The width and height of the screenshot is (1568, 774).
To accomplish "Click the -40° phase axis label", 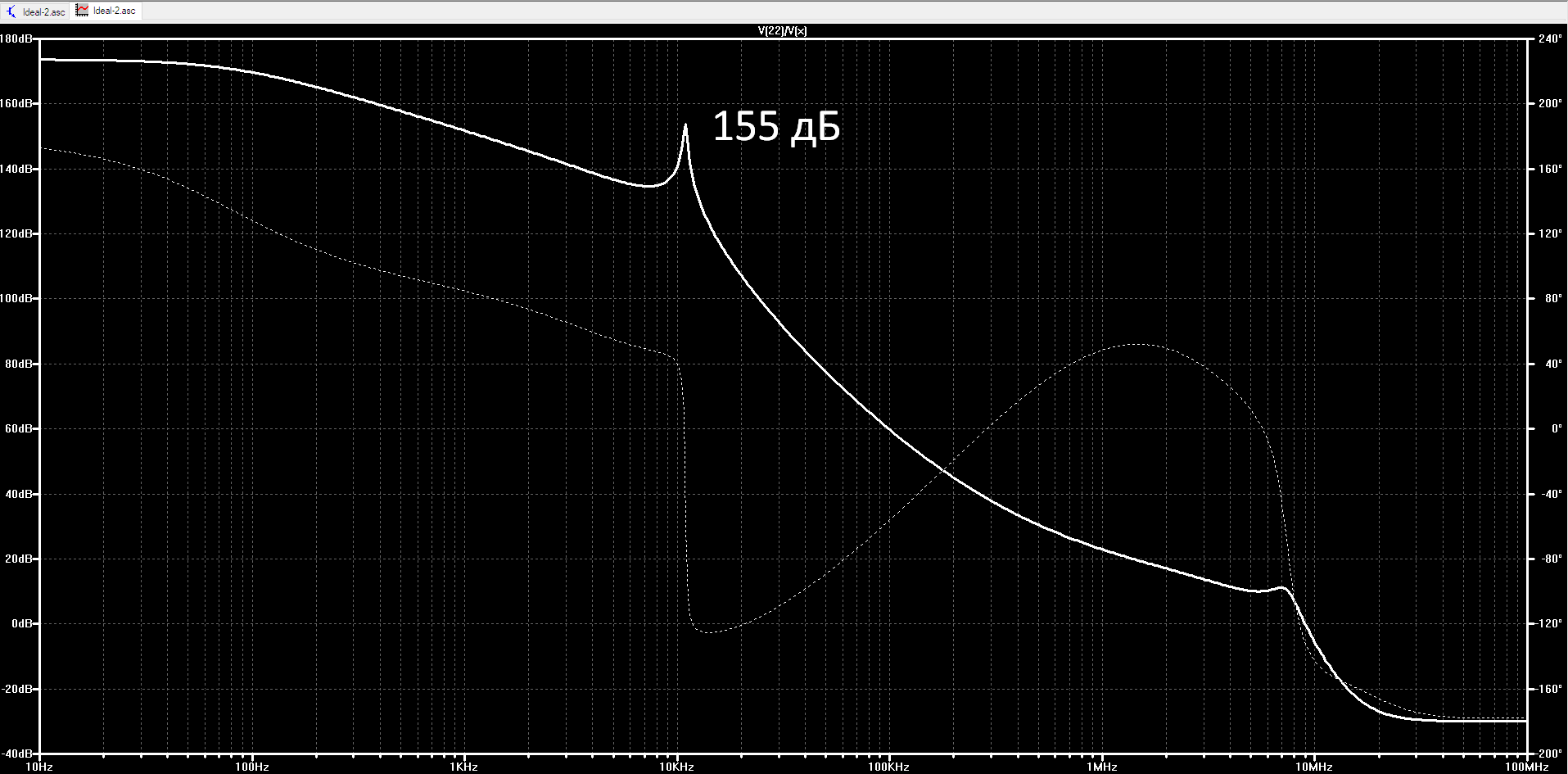I will click(1551, 494).
